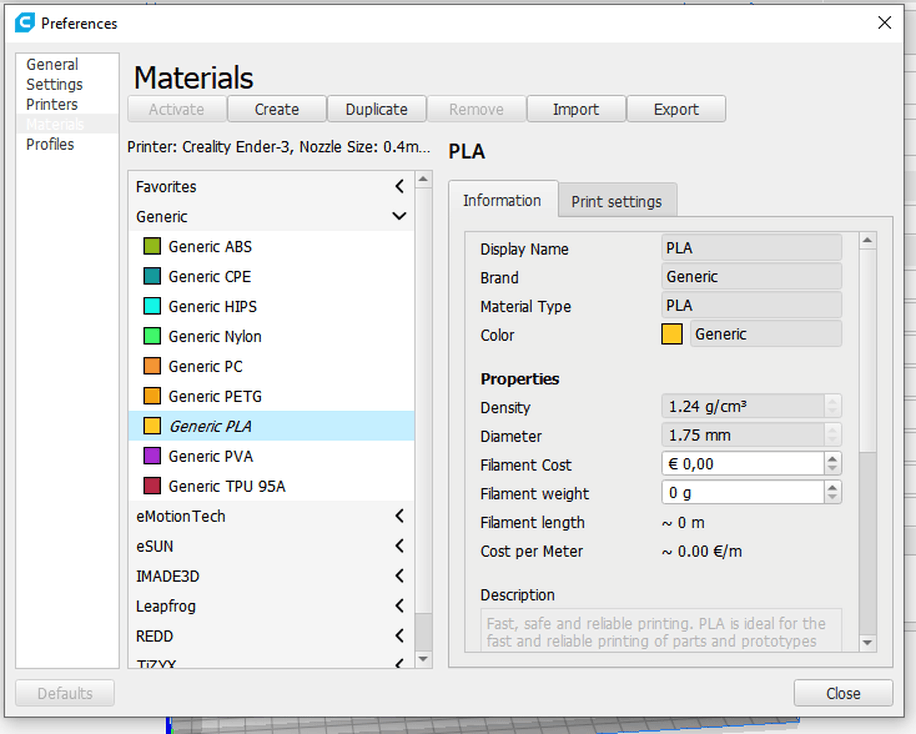The image size is (916, 734).
Task: Select Generic PLA in material list
Action: (x=271, y=426)
